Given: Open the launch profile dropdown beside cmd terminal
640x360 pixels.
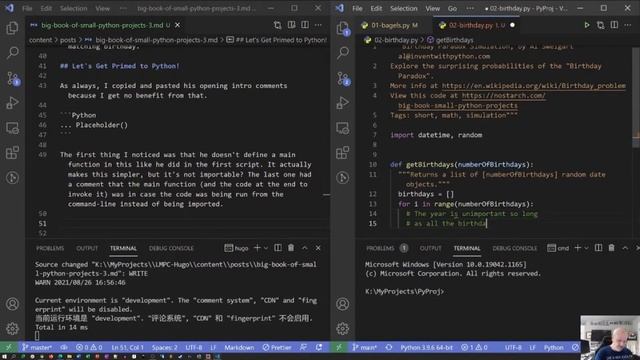Looking at the screenshot, I should click(586, 248).
